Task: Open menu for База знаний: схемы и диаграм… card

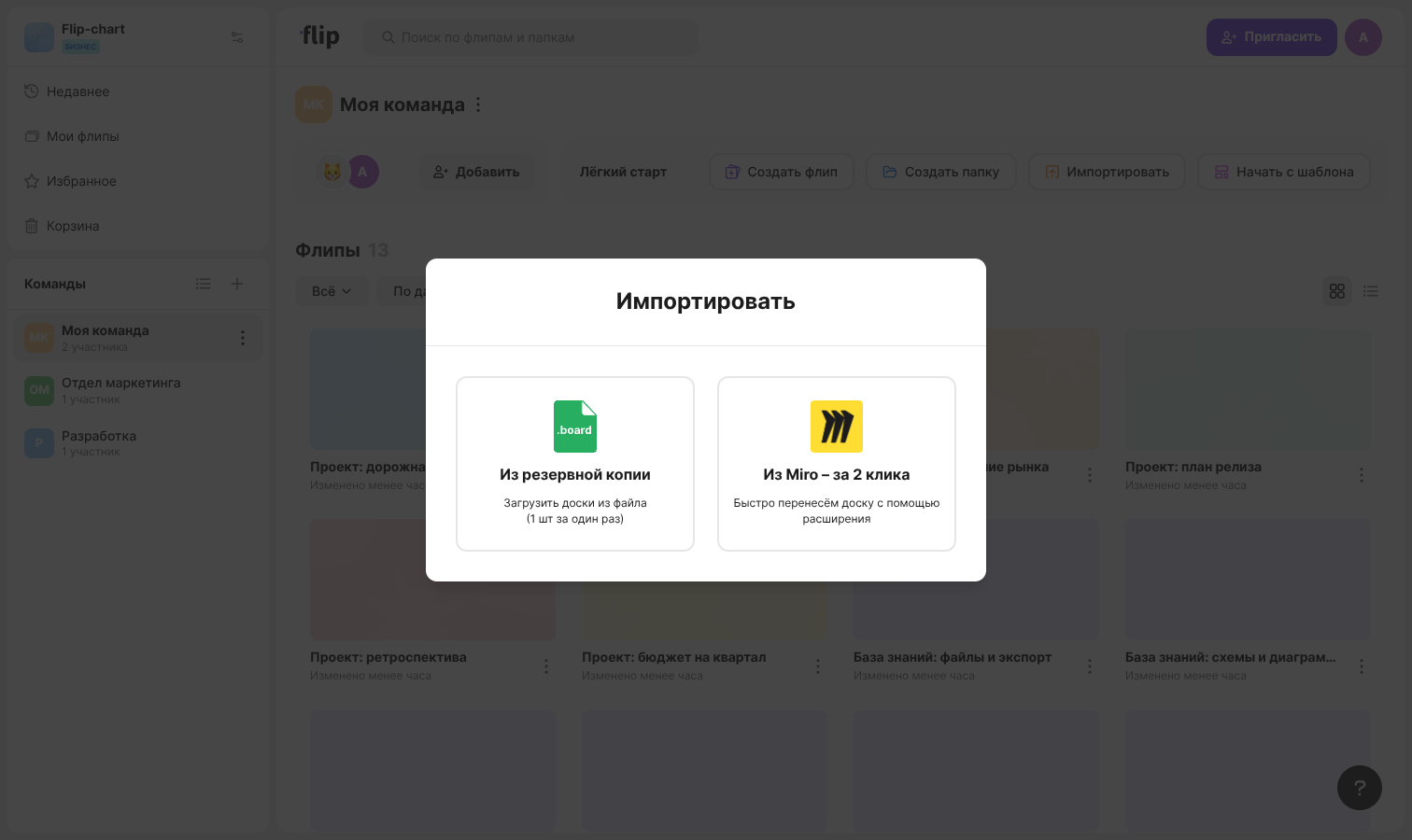Action: pyautogui.click(x=1362, y=665)
